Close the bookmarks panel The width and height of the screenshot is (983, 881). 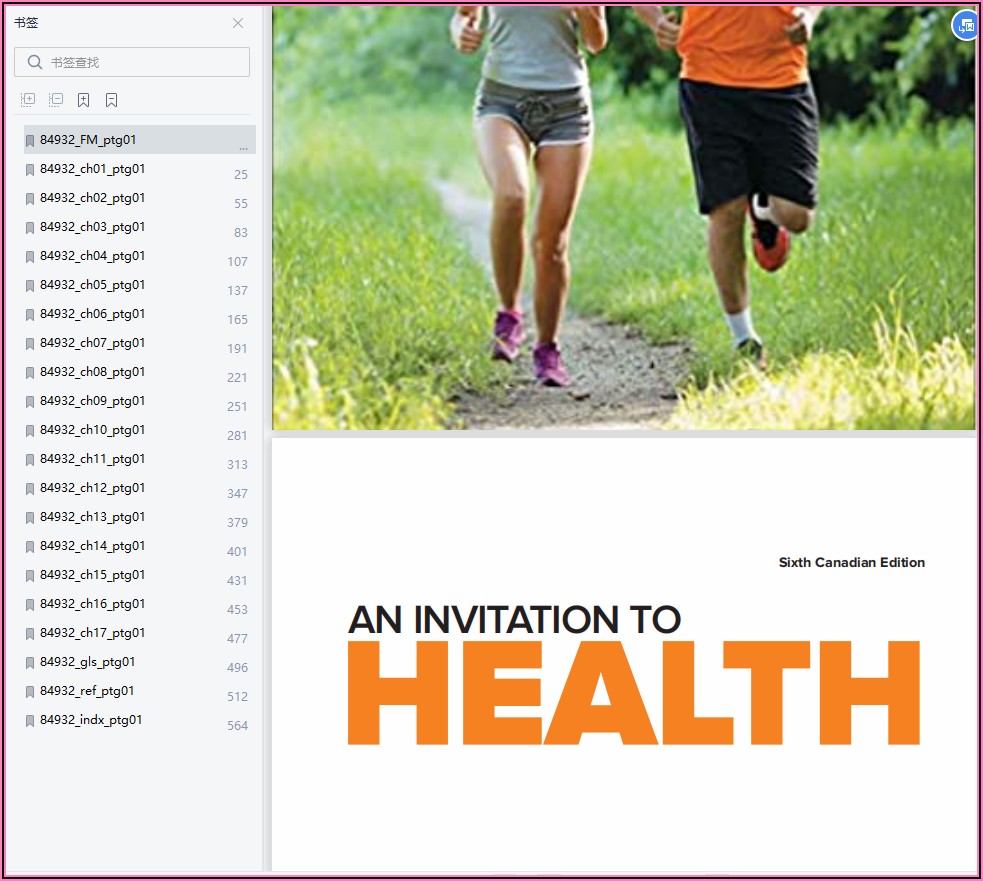coord(238,23)
